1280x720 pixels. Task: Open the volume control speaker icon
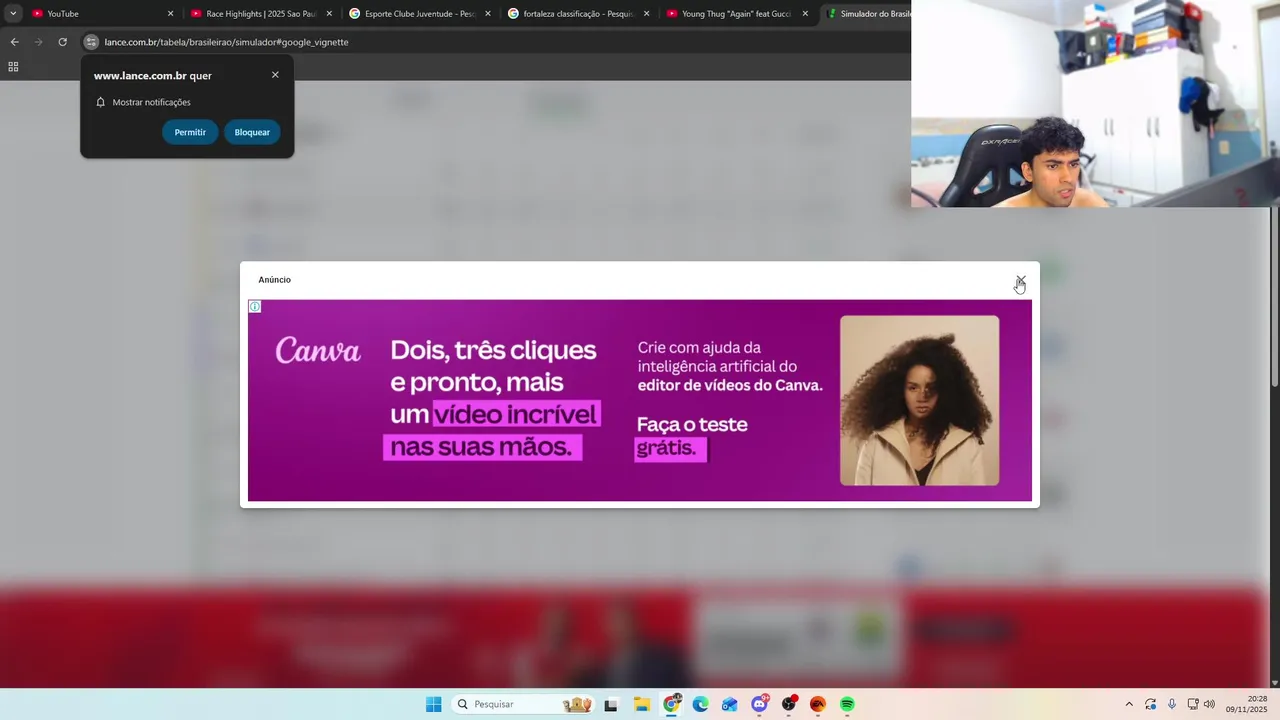(x=1209, y=704)
